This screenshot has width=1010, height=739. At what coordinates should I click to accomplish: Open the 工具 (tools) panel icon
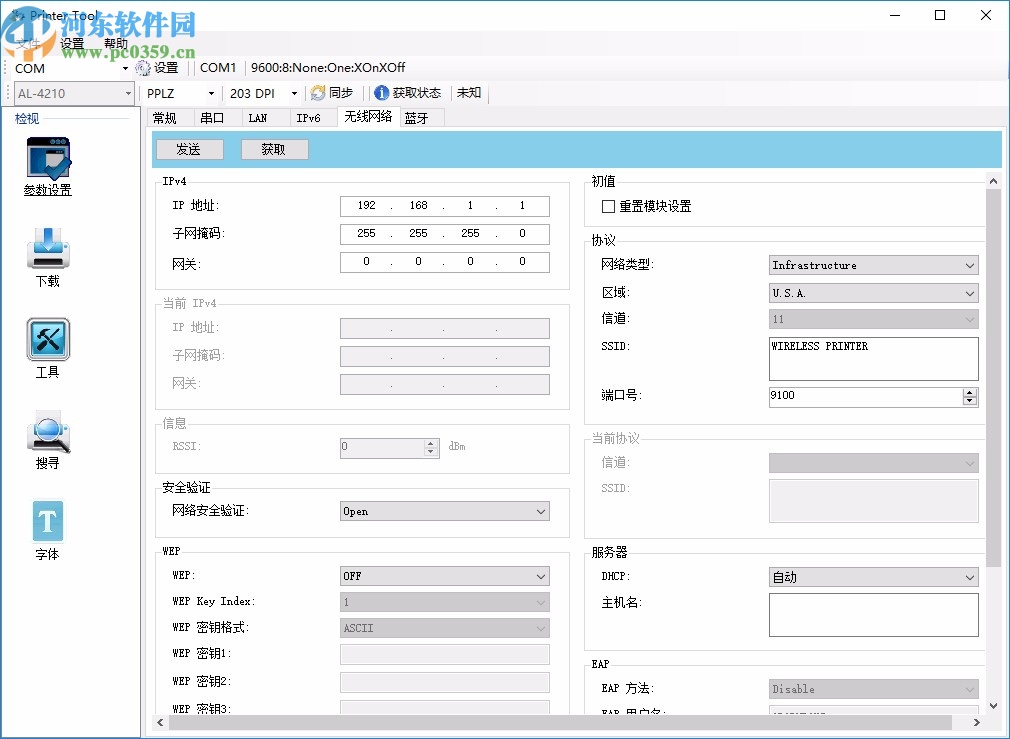[x=46, y=340]
